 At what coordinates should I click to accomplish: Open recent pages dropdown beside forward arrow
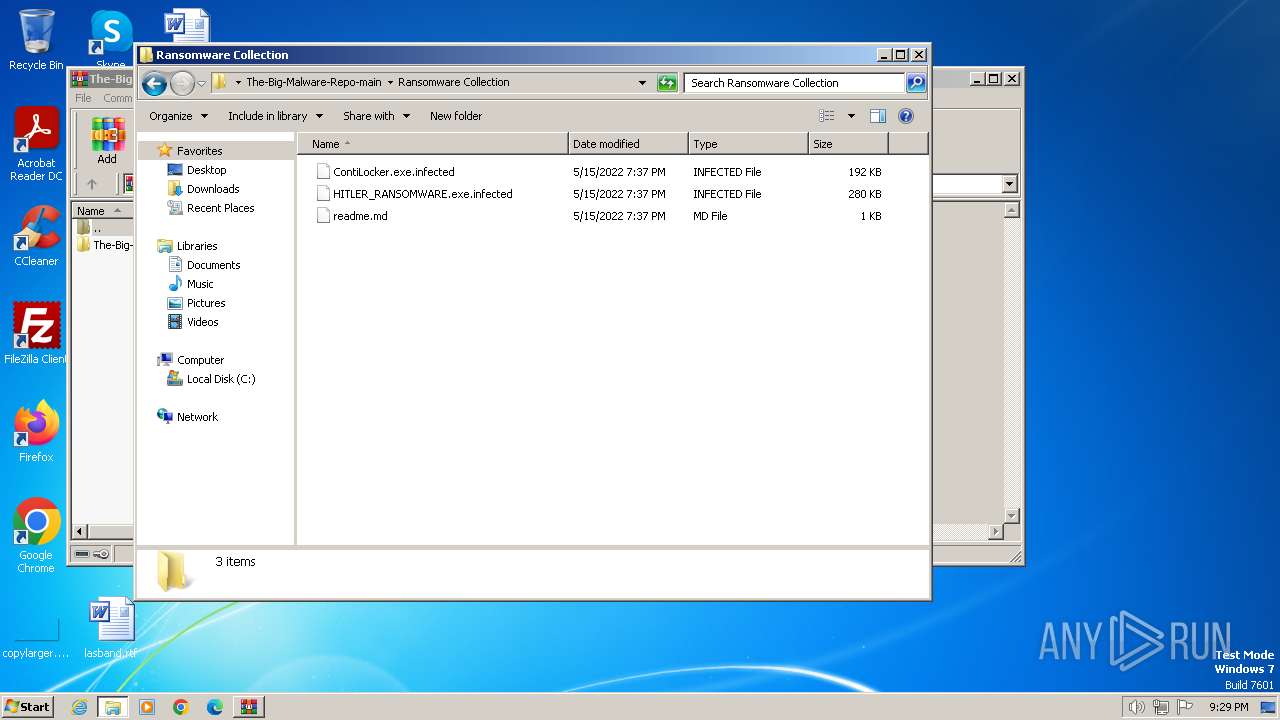(201, 83)
